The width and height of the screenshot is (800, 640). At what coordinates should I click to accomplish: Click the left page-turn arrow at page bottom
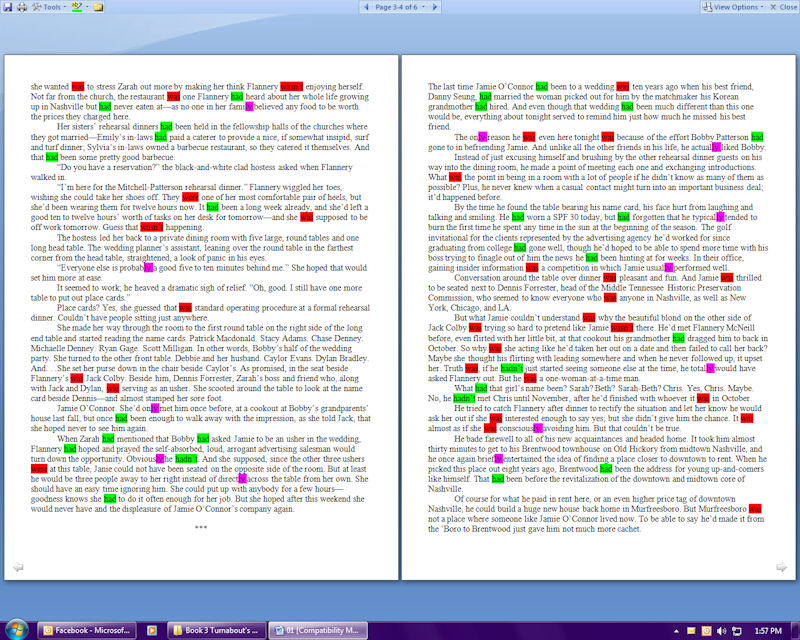point(17,568)
